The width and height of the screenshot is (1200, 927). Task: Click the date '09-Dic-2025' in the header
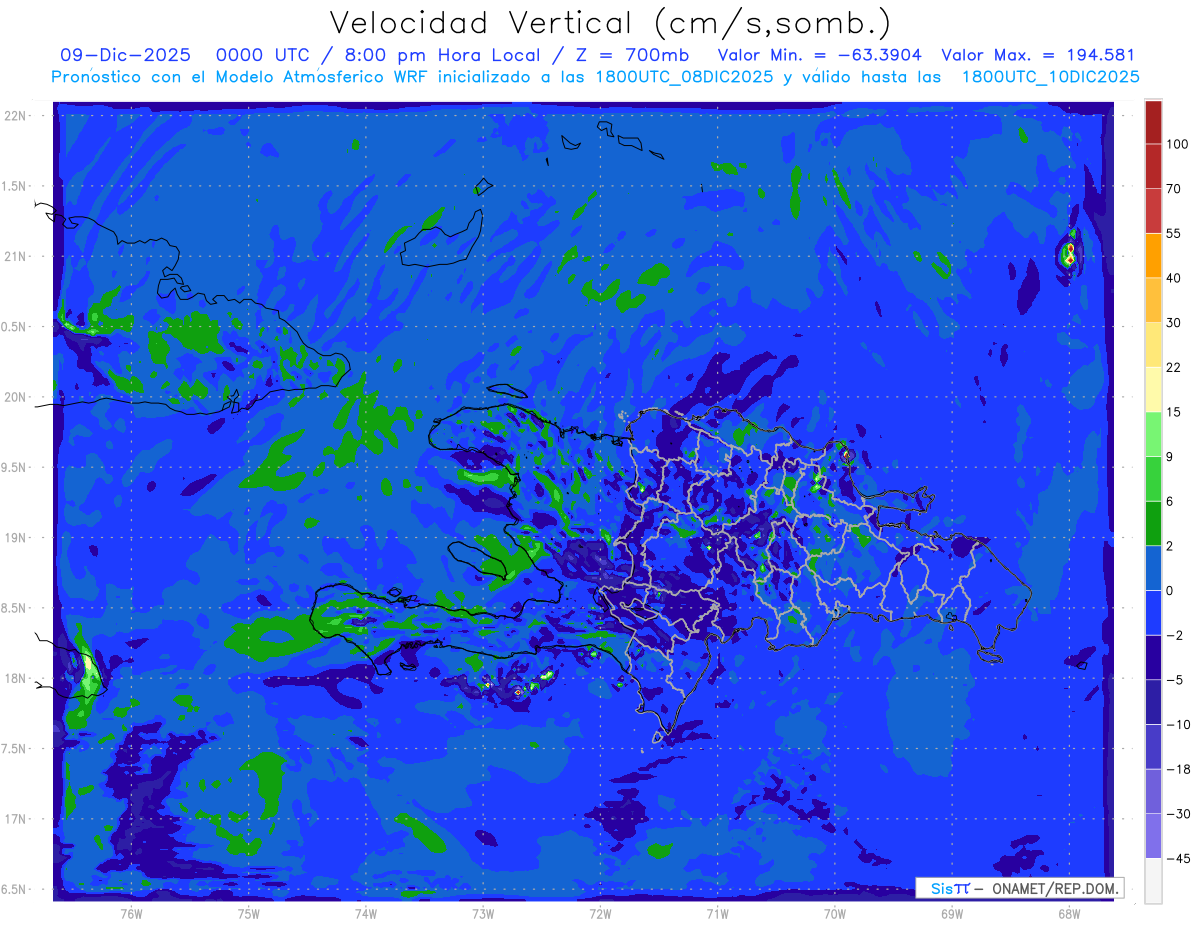pyautogui.click(x=125, y=55)
